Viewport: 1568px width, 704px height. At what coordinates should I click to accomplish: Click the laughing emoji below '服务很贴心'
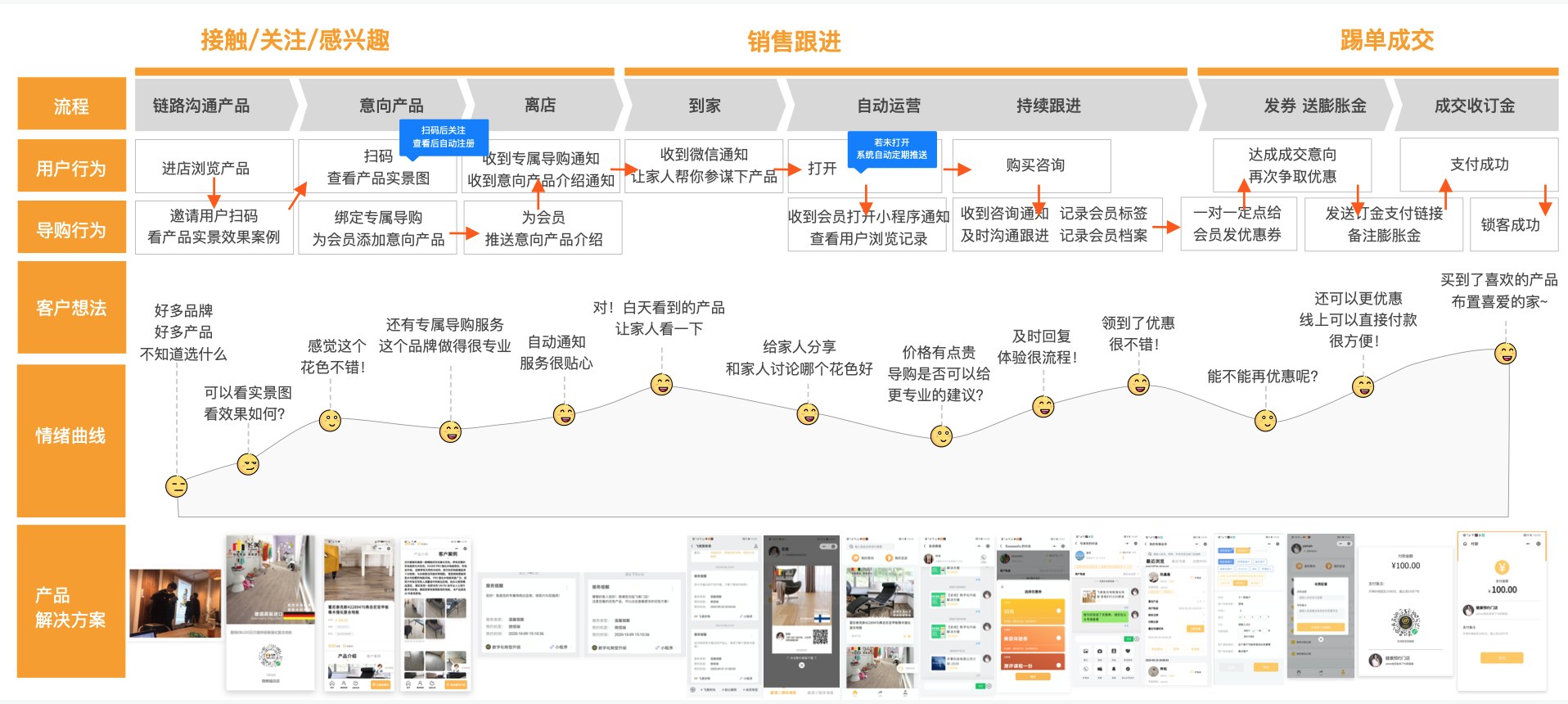click(x=564, y=415)
